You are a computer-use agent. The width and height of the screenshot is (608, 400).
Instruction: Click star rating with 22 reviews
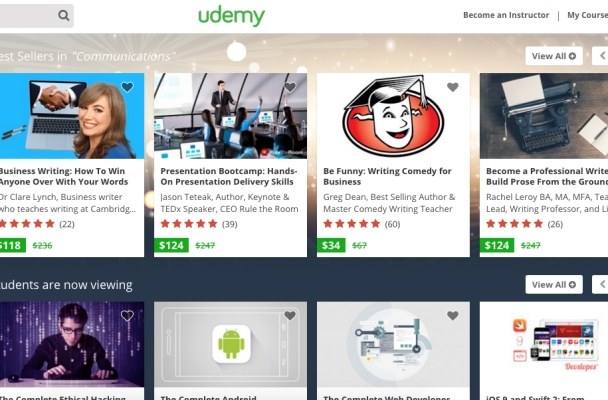tap(37, 224)
